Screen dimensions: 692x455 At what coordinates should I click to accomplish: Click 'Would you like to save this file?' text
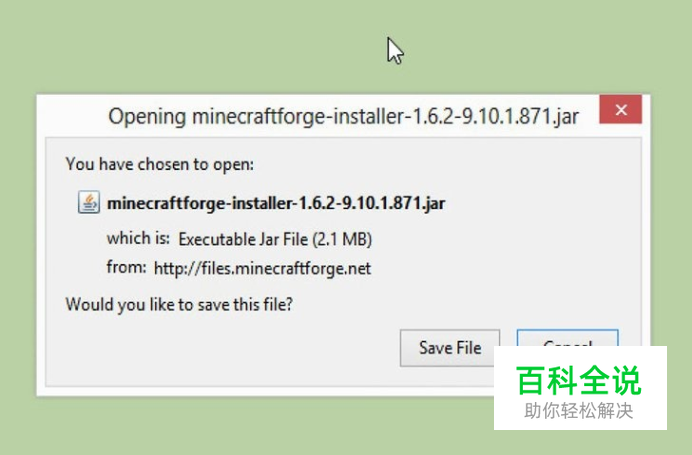click(179, 305)
